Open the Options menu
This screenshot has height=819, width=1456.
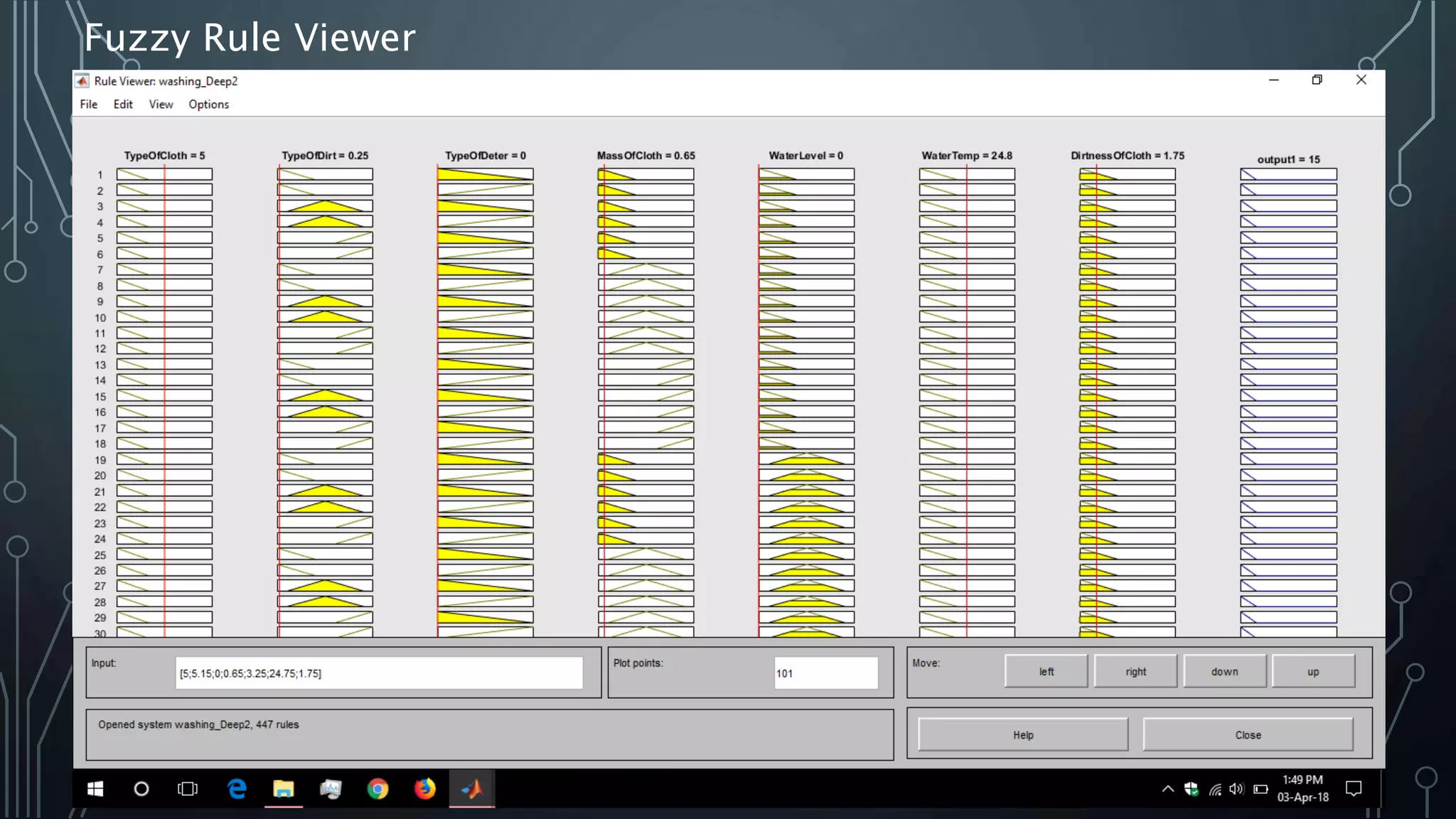[209, 105]
